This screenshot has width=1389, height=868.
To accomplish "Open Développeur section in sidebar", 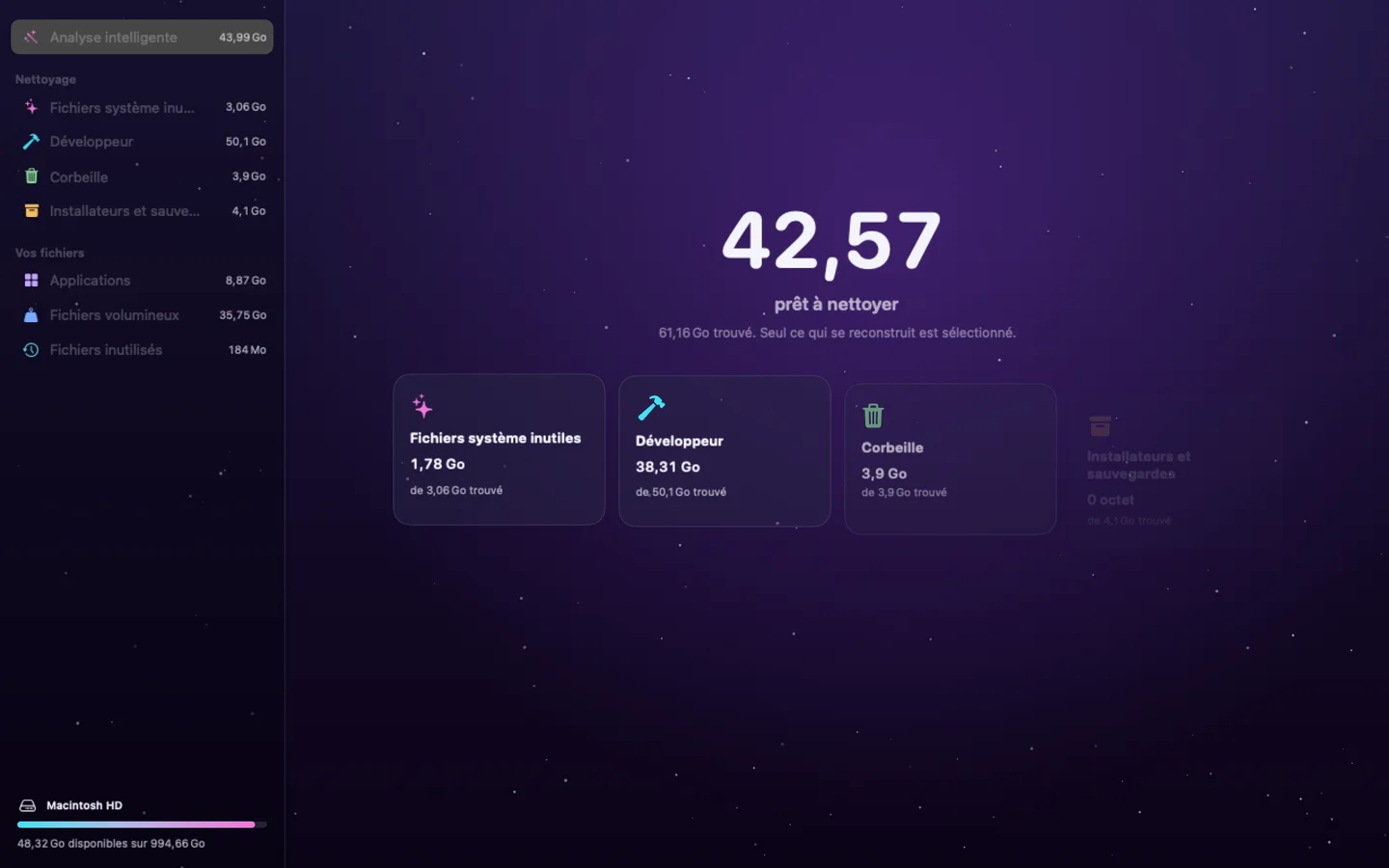I will 142,142.
